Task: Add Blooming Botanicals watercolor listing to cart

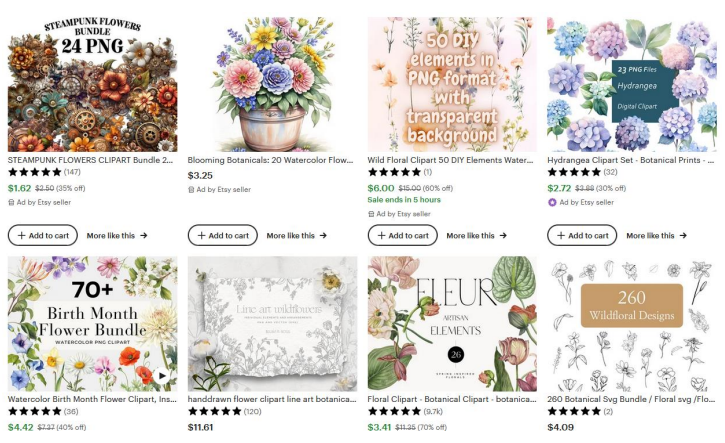Action: coord(222,235)
